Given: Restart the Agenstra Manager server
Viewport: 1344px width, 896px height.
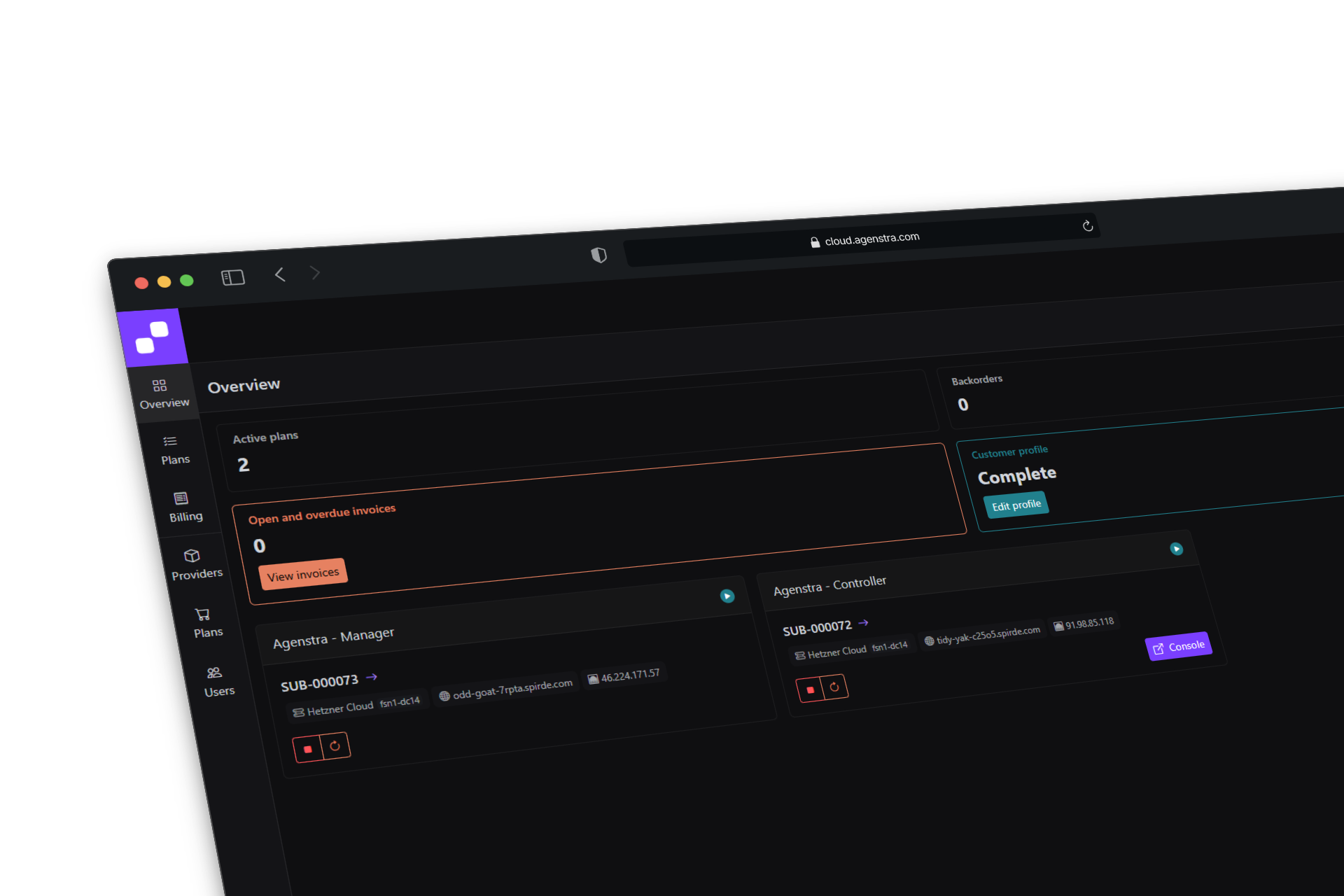Looking at the screenshot, I should click(336, 745).
